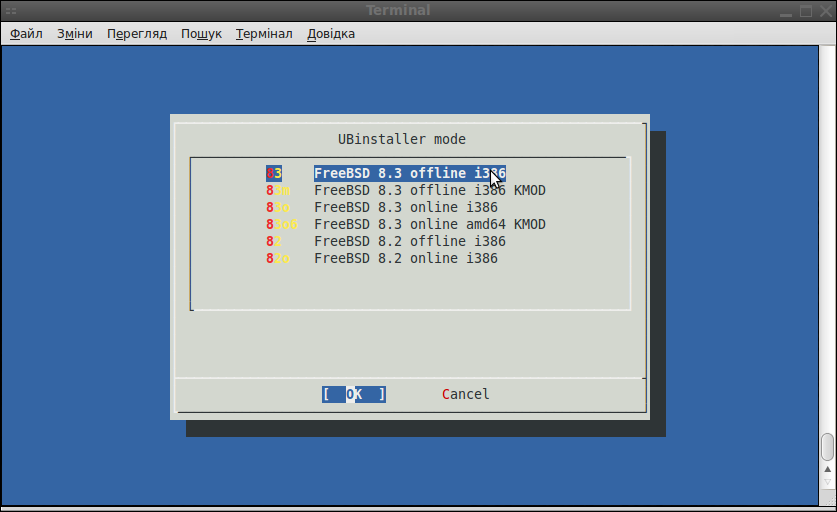This screenshot has width=837, height=512.
Task: Confirm selection with the OK button
Action: pos(354,394)
